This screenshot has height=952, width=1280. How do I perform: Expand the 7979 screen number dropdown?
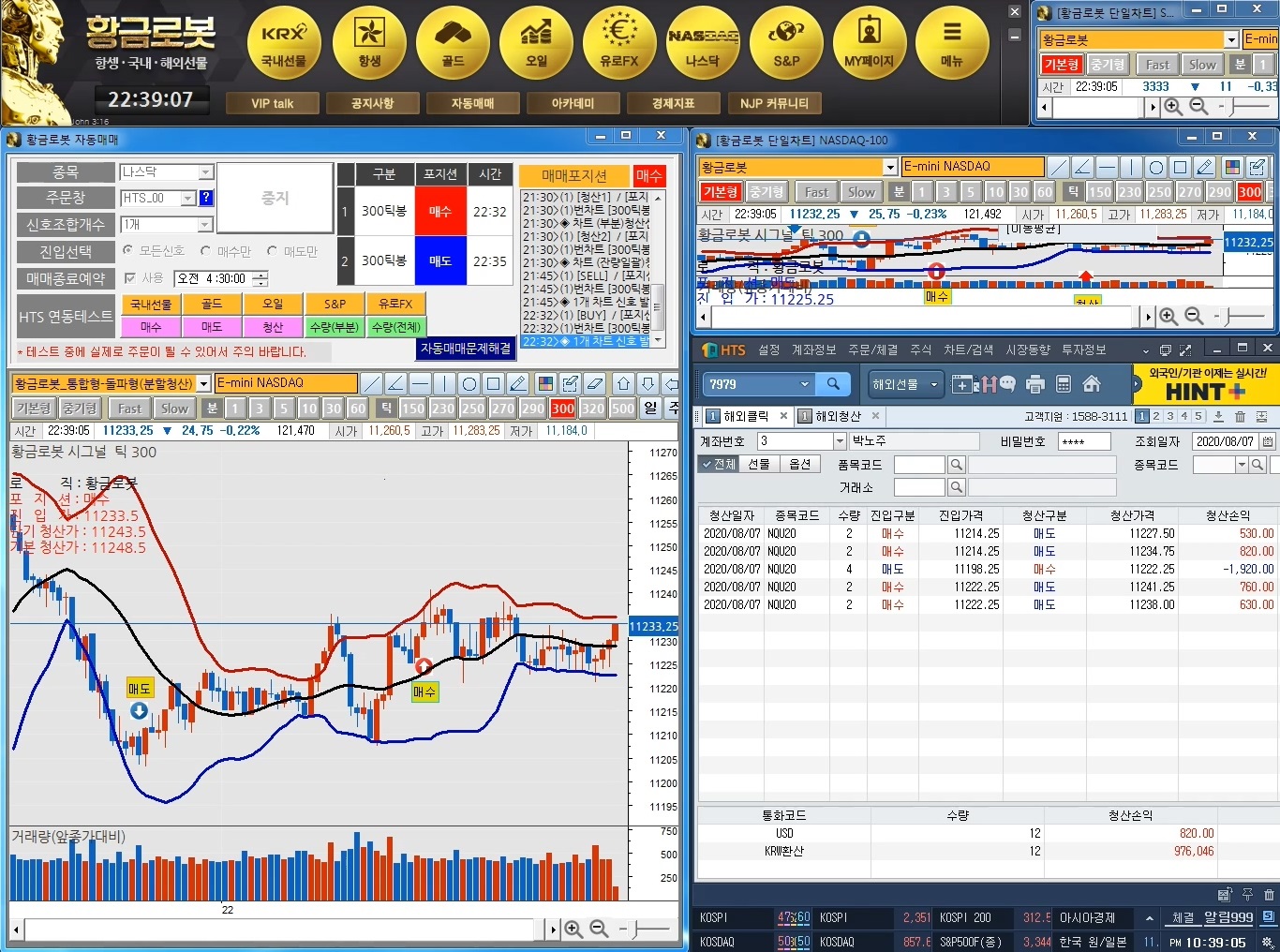pyautogui.click(x=804, y=383)
